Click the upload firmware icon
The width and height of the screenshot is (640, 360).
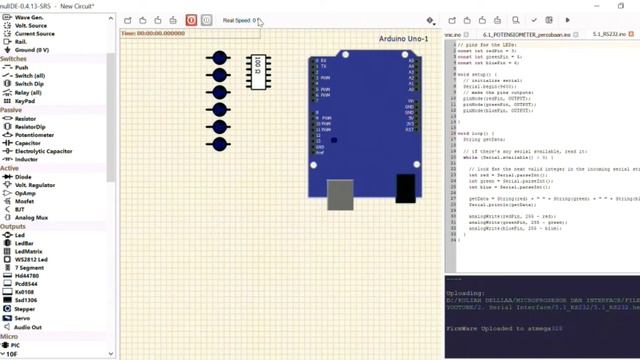[x=549, y=20]
